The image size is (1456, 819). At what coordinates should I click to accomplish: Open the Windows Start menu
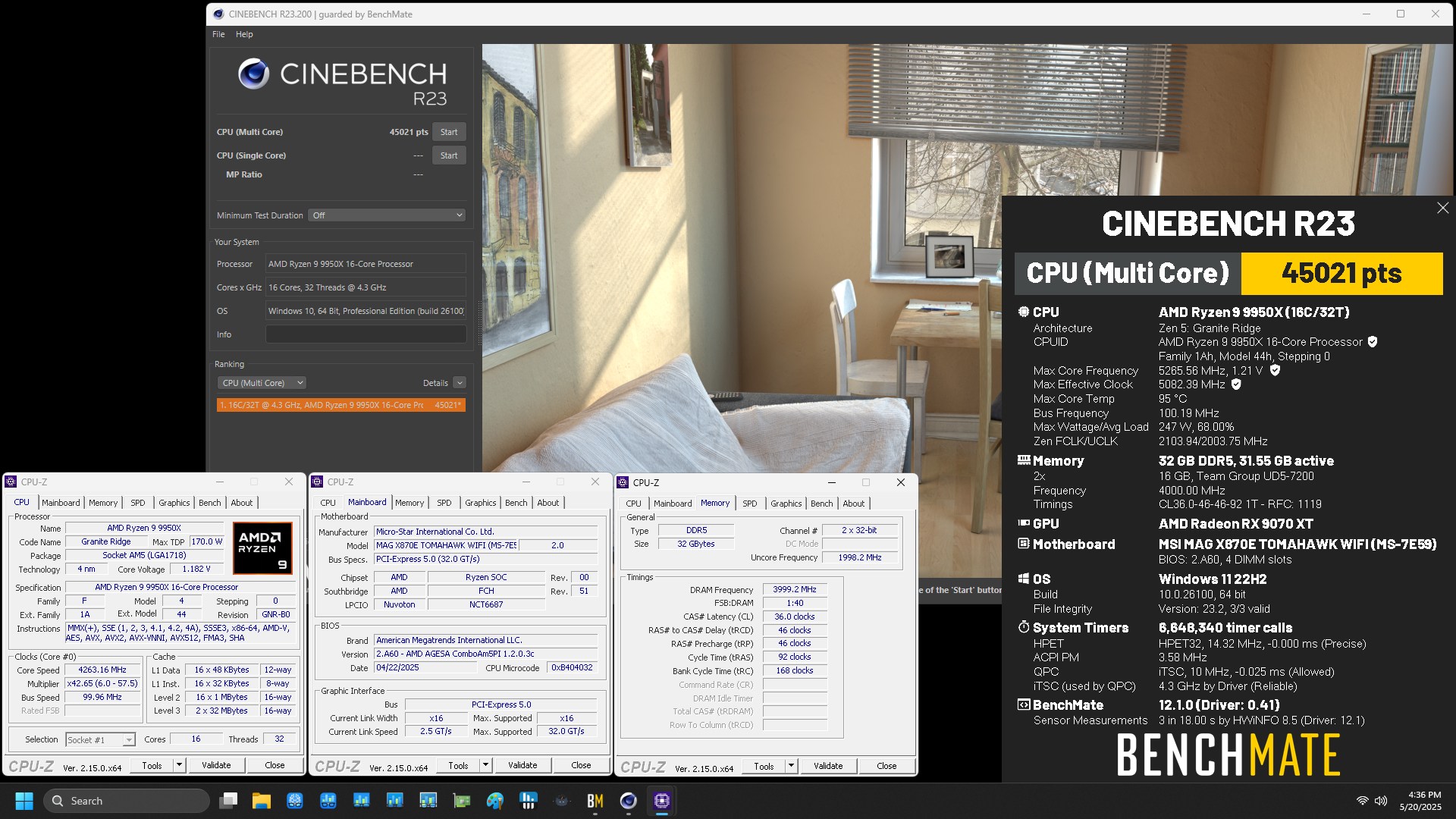24,801
